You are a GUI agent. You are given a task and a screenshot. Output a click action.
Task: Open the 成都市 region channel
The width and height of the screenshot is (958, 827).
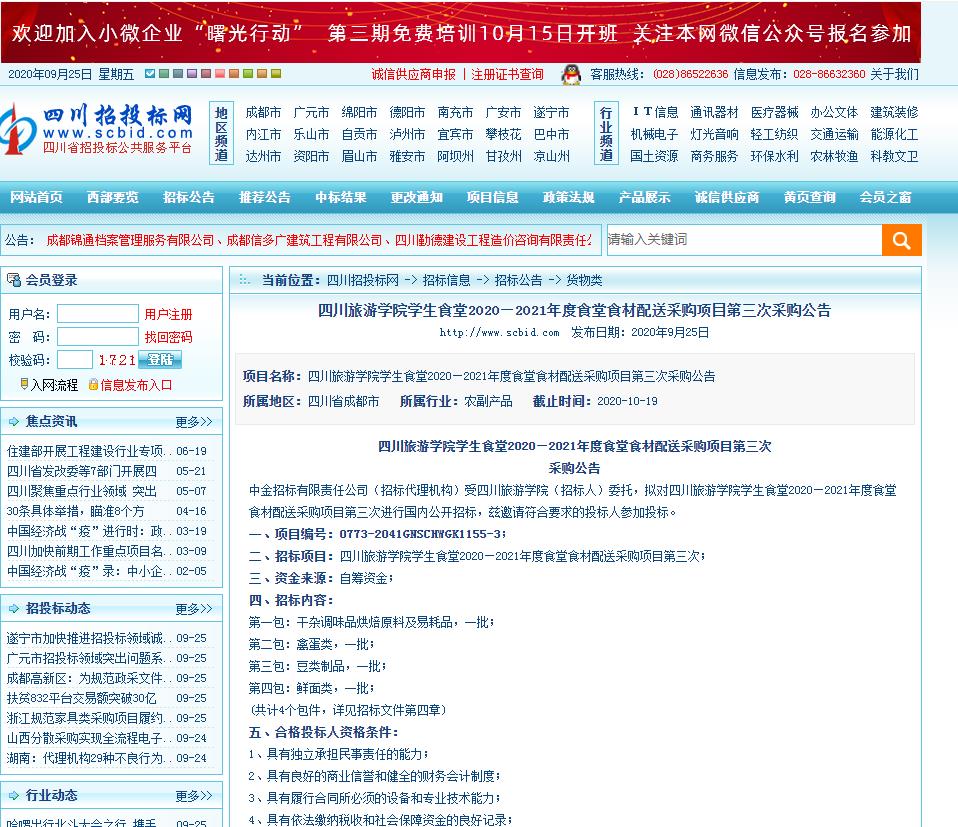pyautogui.click(x=263, y=112)
